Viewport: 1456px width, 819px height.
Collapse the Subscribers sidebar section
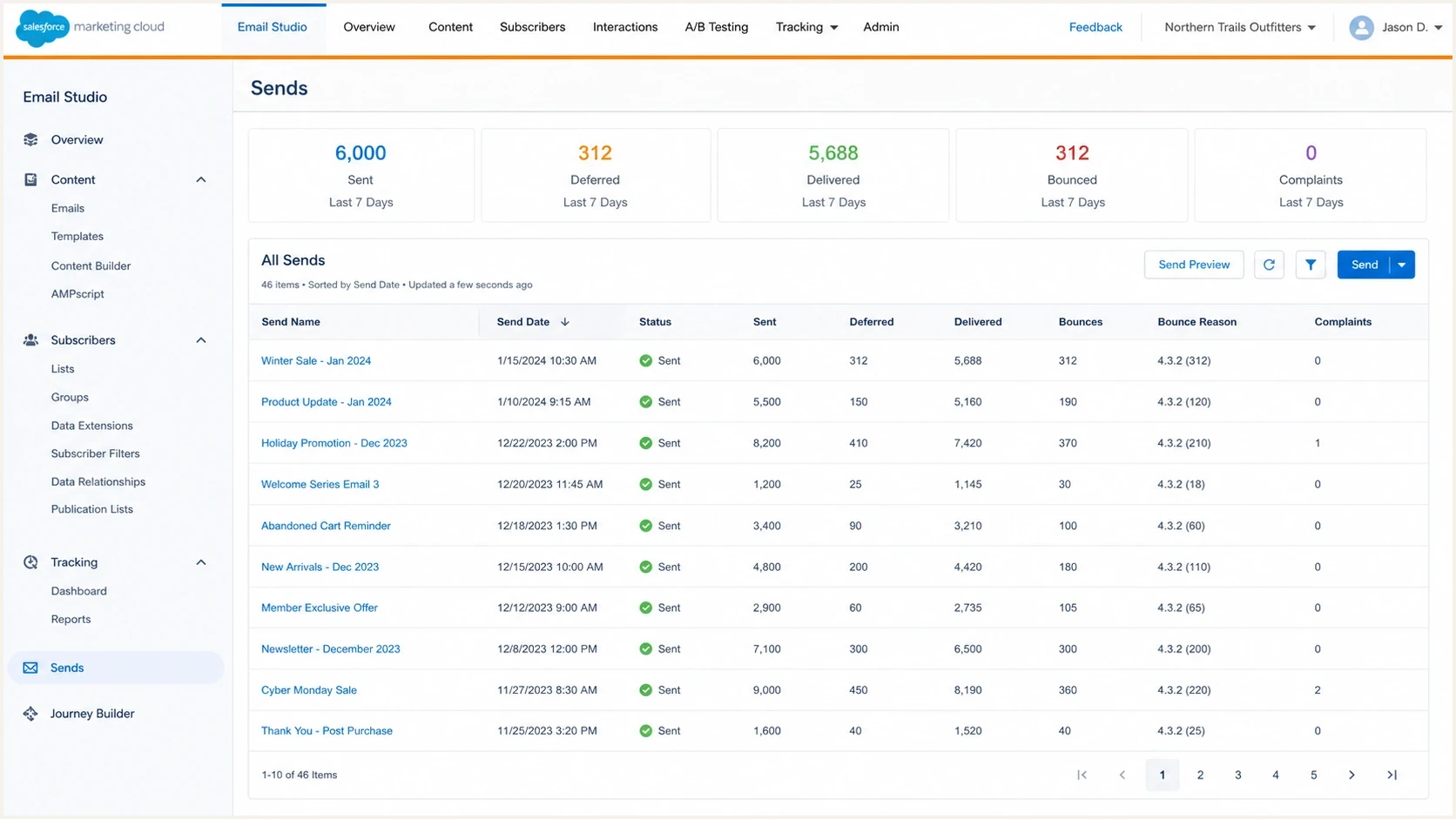pos(201,340)
